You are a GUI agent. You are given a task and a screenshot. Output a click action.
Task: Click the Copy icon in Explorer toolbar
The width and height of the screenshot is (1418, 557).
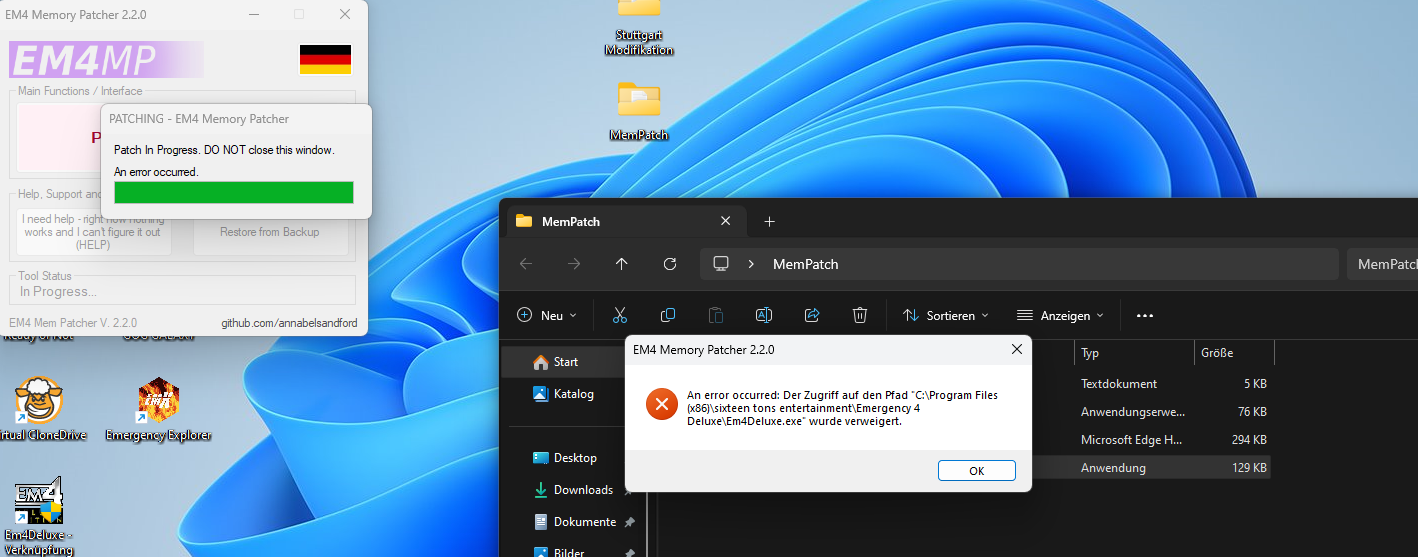click(x=668, y=315)
